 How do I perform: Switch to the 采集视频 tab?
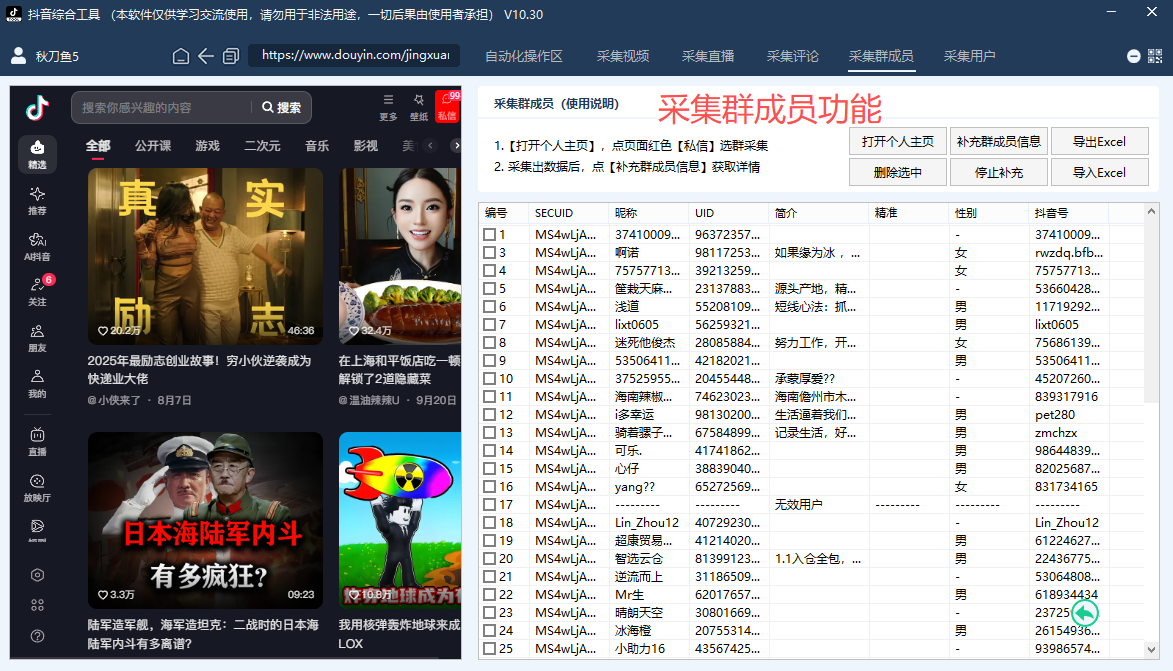point(623,56)
